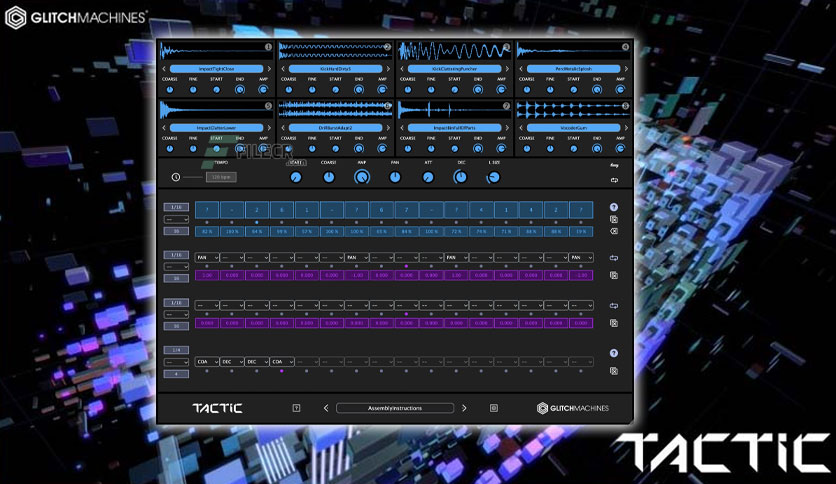The height and width of the screenshot is (484, 836).
Task: Open the first PAN dropdown on the PAN row
Action: tap(207, 257)
